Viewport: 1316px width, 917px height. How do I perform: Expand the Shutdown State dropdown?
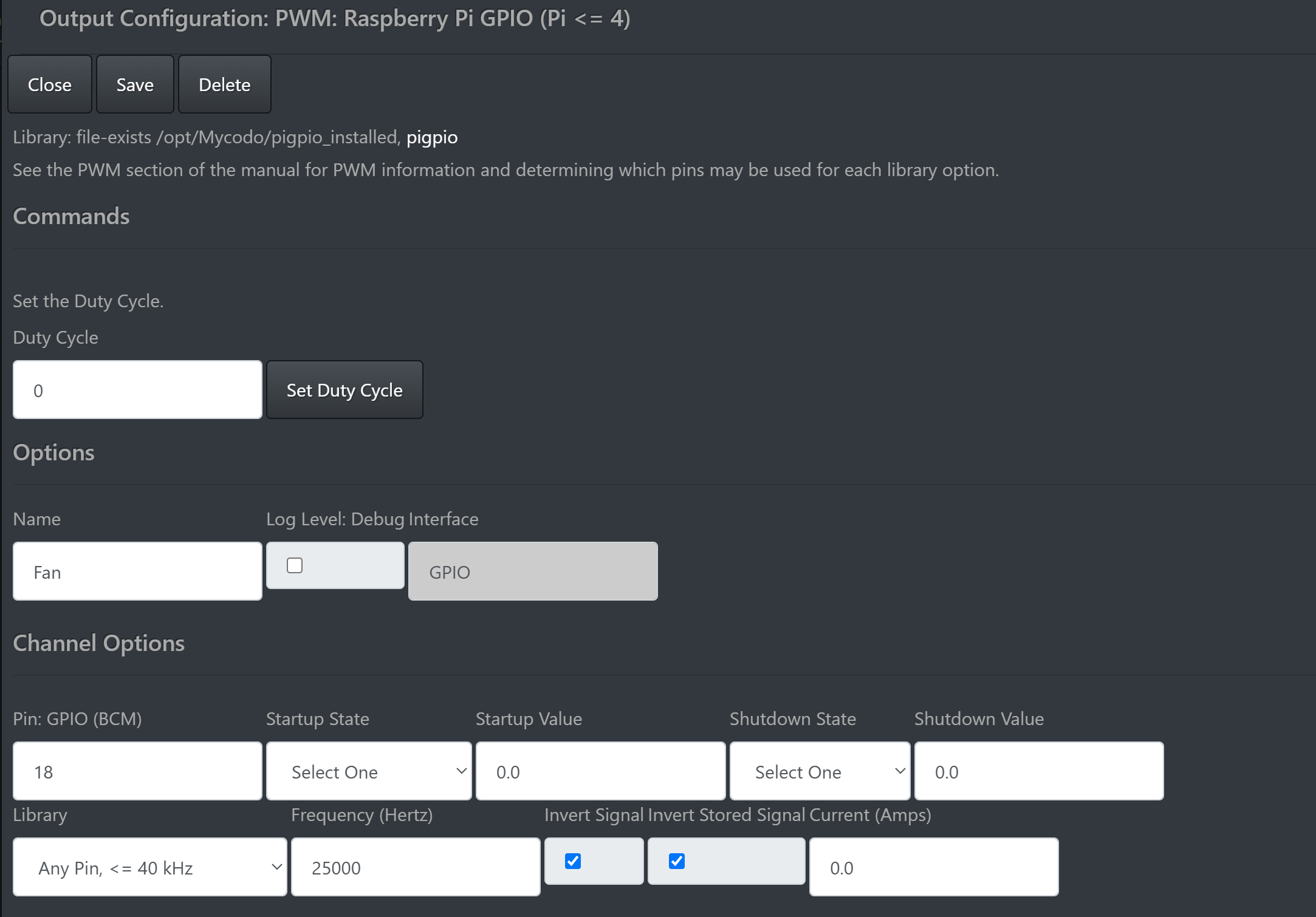819,771
